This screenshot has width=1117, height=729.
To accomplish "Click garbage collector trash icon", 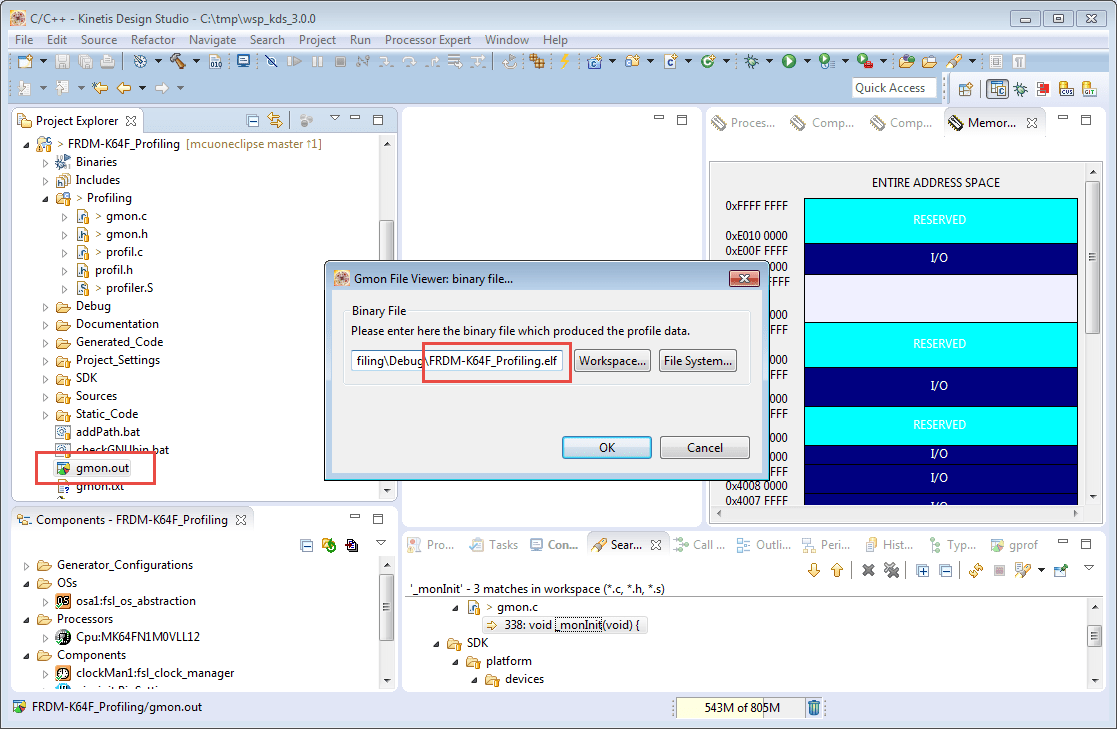I will coord(814,708).
